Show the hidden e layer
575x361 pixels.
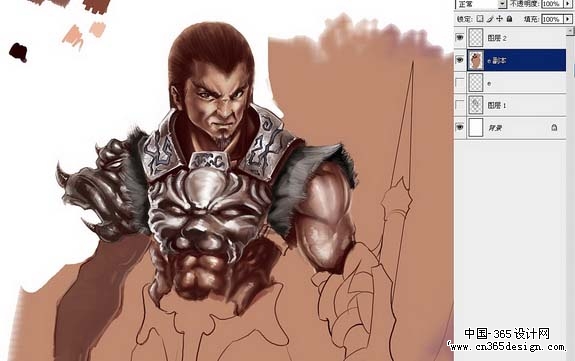point(459,83)
